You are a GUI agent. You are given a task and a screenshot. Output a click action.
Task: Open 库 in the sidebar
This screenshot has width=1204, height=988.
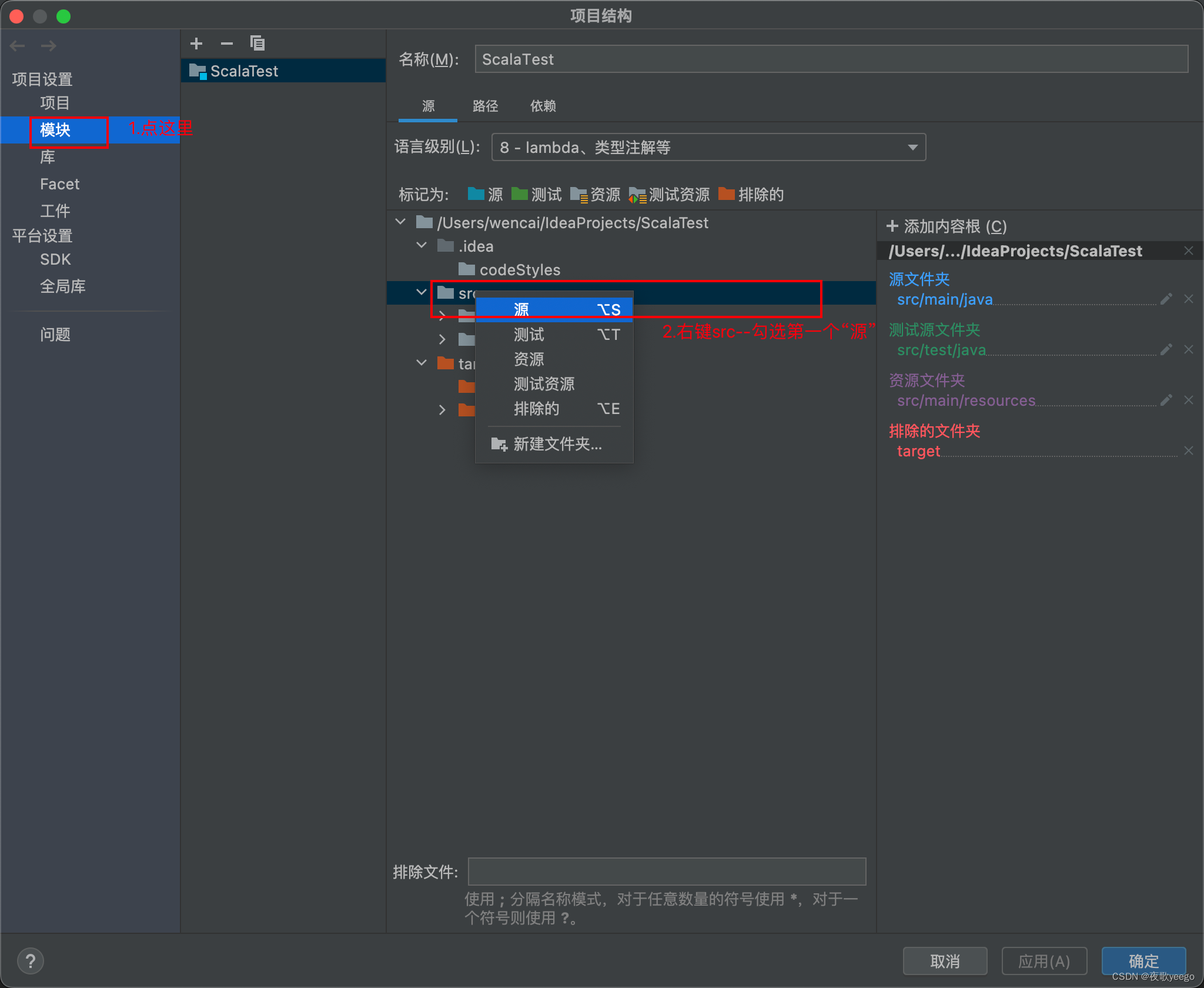[48, 157]
